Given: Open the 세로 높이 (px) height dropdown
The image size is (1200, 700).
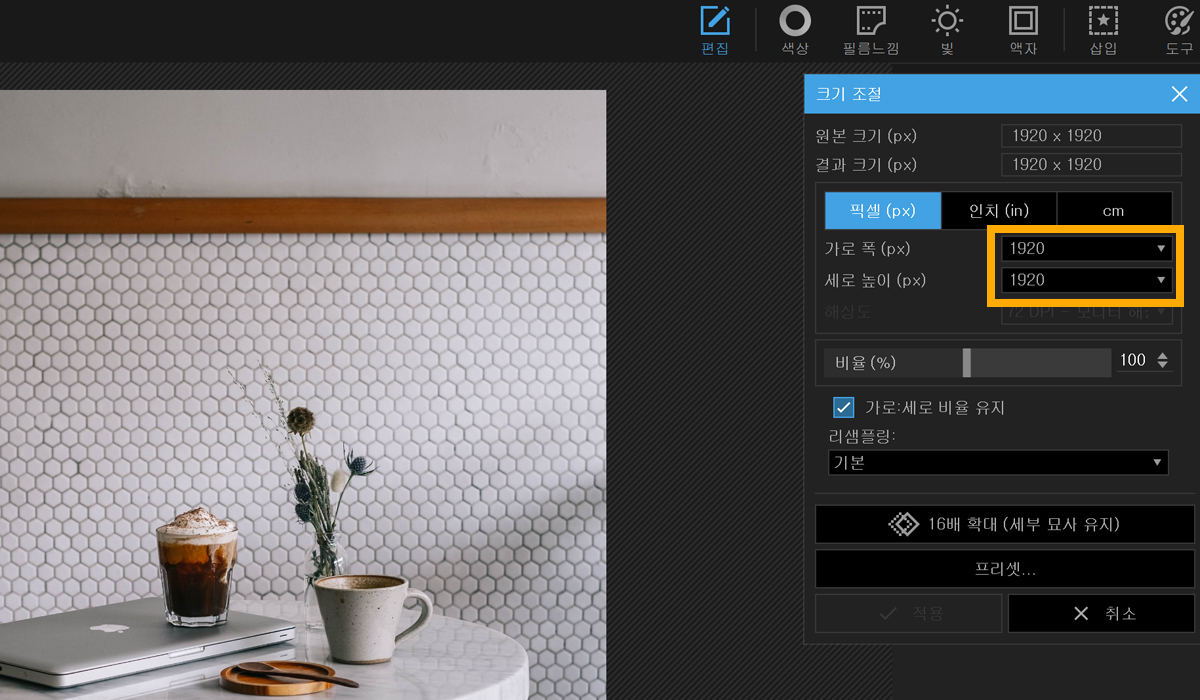Looking at the screenshot, I should 1087,280.
